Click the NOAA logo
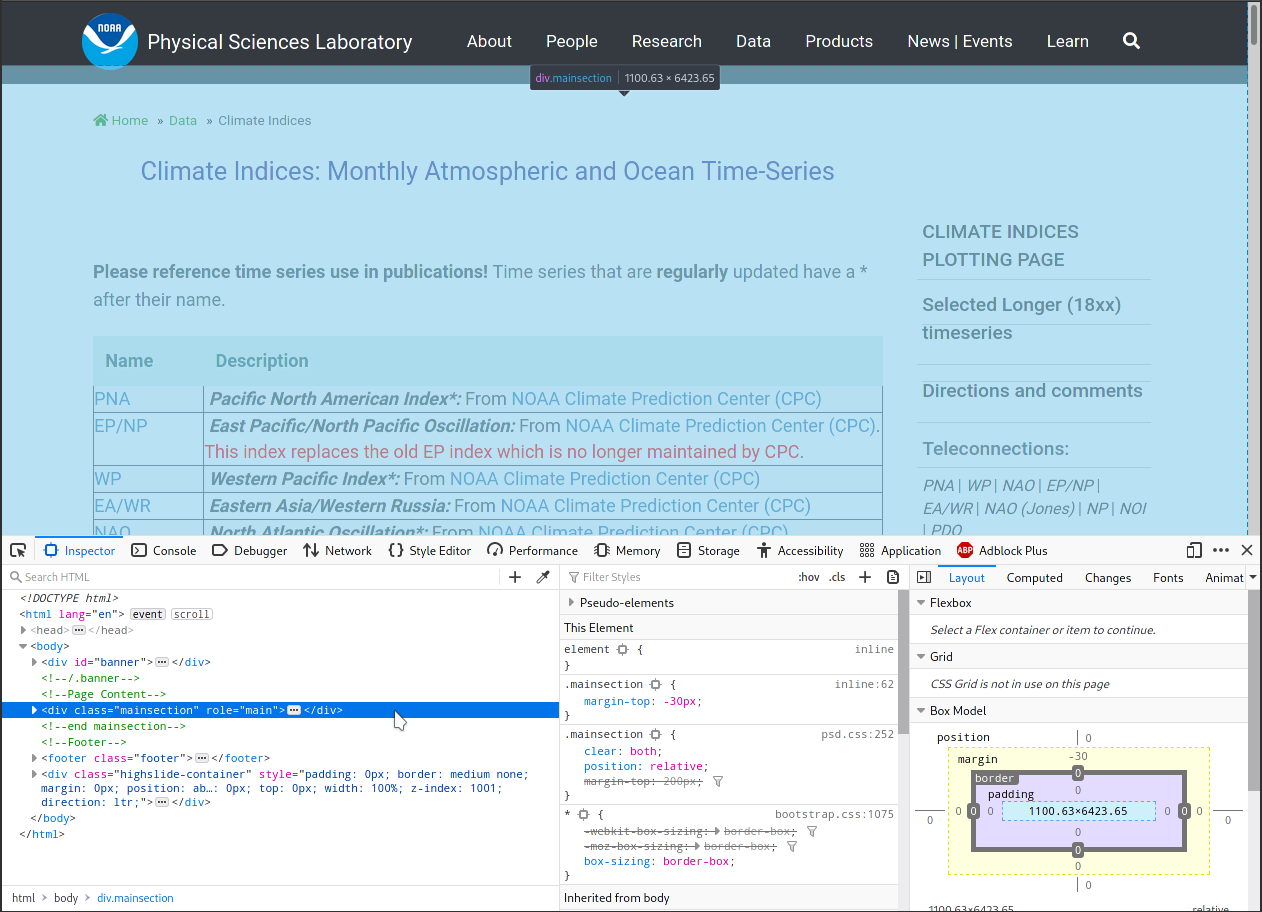Image resolution: width=1262 pixels, height=912 pixels. pos(109,41)
